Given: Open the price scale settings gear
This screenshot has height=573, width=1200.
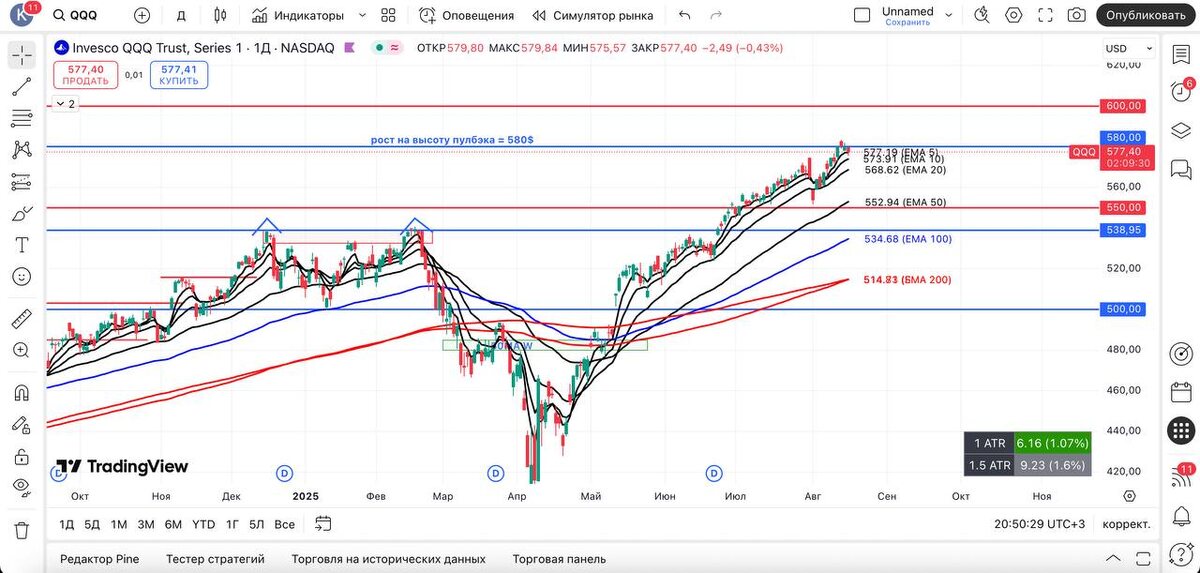Looking at the screenshot, I should [x=1129, y=496].
